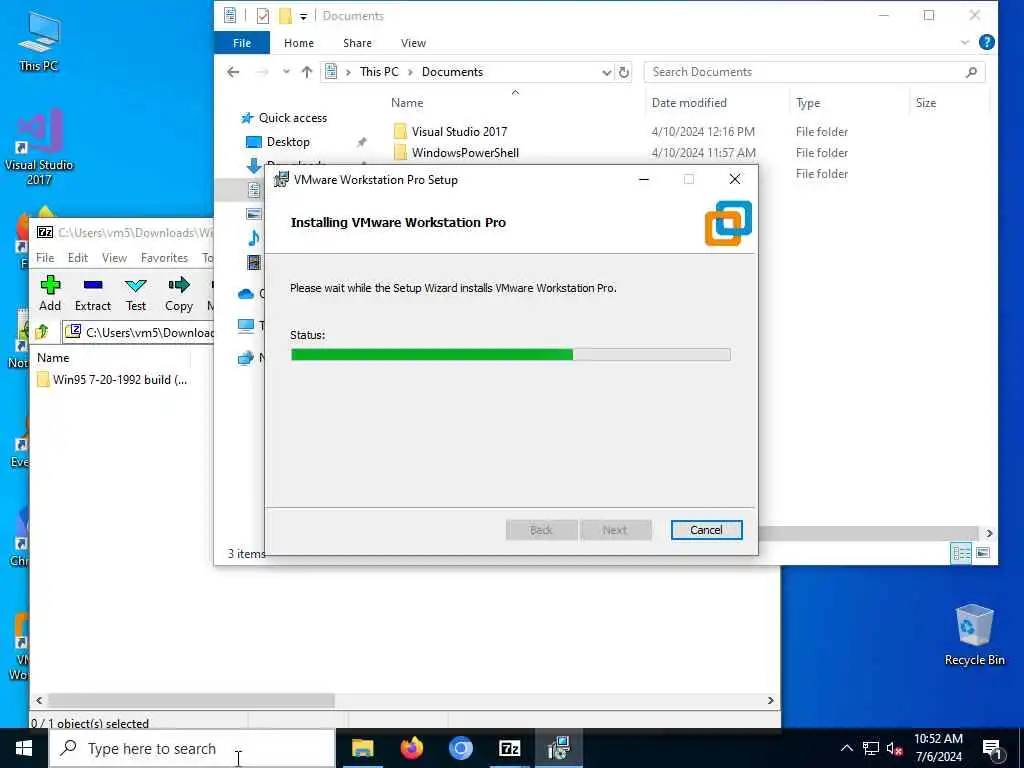Open the 7-Zip Edit menu
Image resolution: width=1024 pixels, height=768 pixels.
tap(78, 258)
